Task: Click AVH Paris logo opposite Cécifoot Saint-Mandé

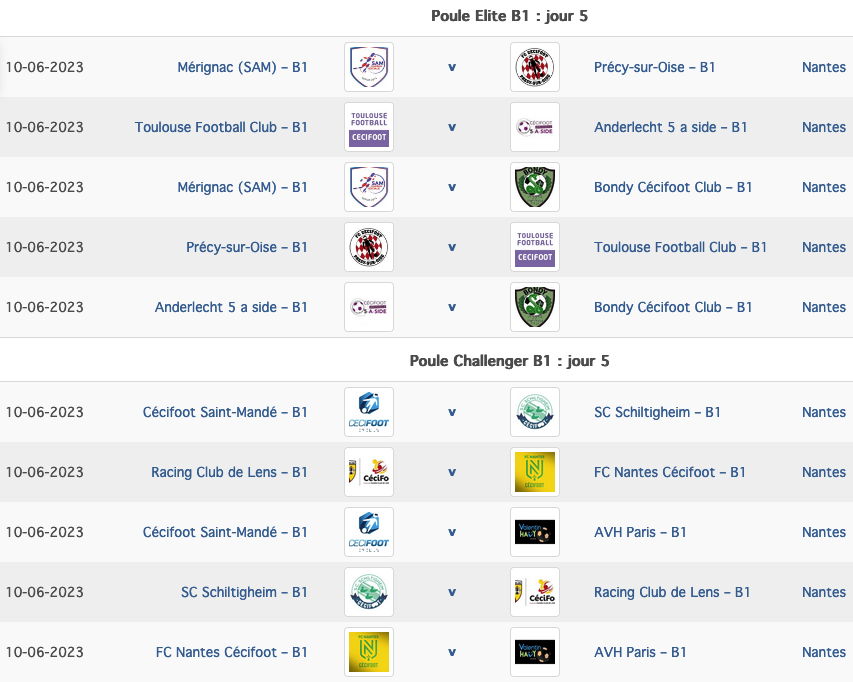Action: 535,531
